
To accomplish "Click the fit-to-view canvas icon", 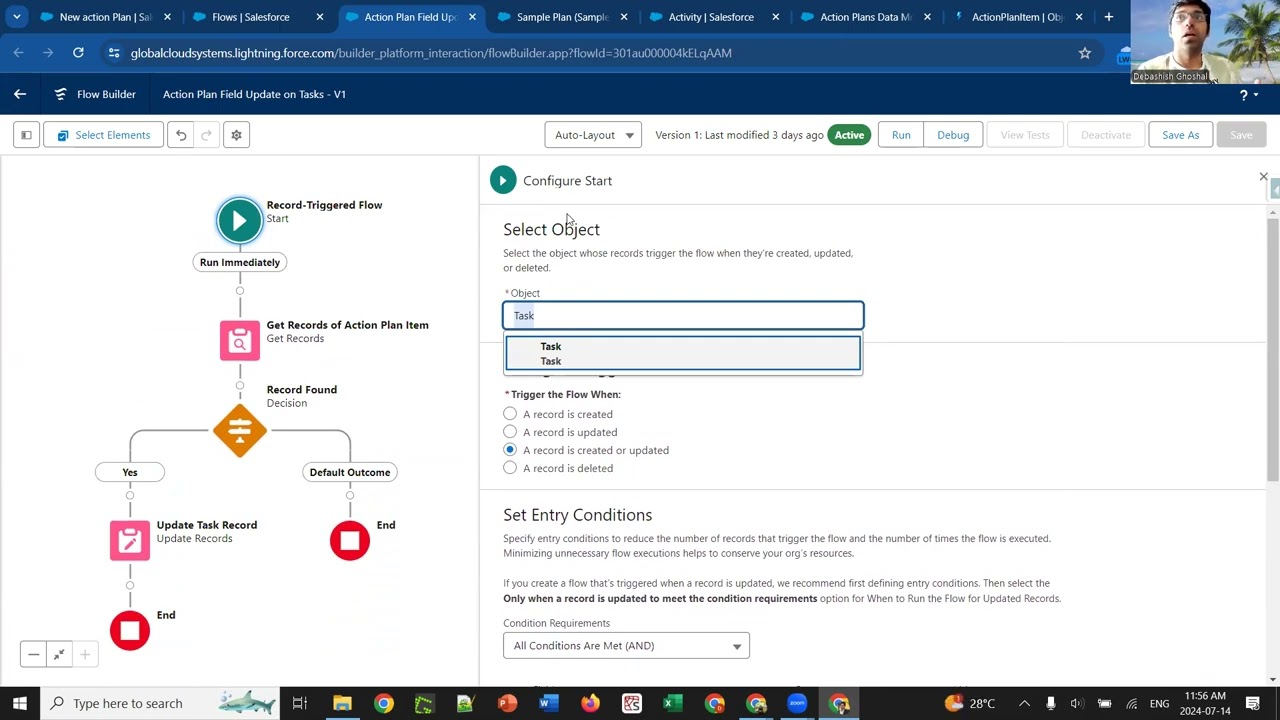I will point(59,655).
